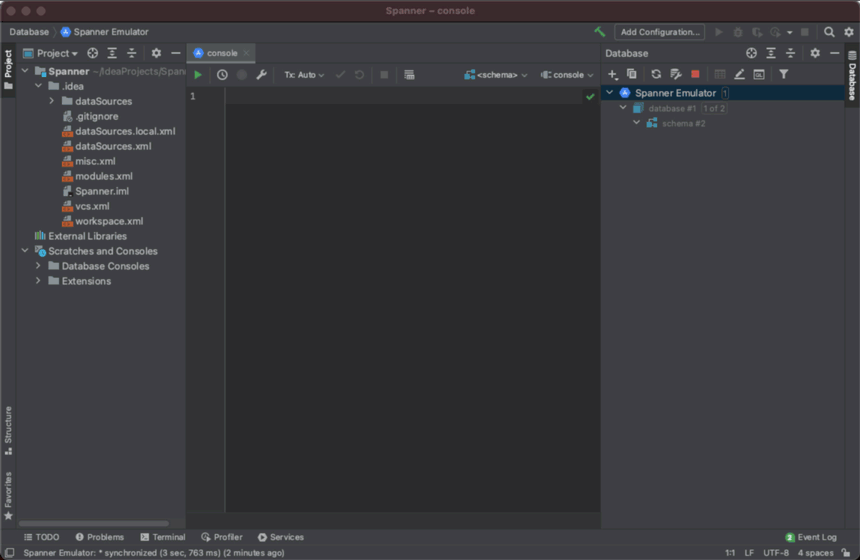This screenshot has height=560, width=860.
Task: Toggle the Database tool window side tab
Action: tap(852, 76)
